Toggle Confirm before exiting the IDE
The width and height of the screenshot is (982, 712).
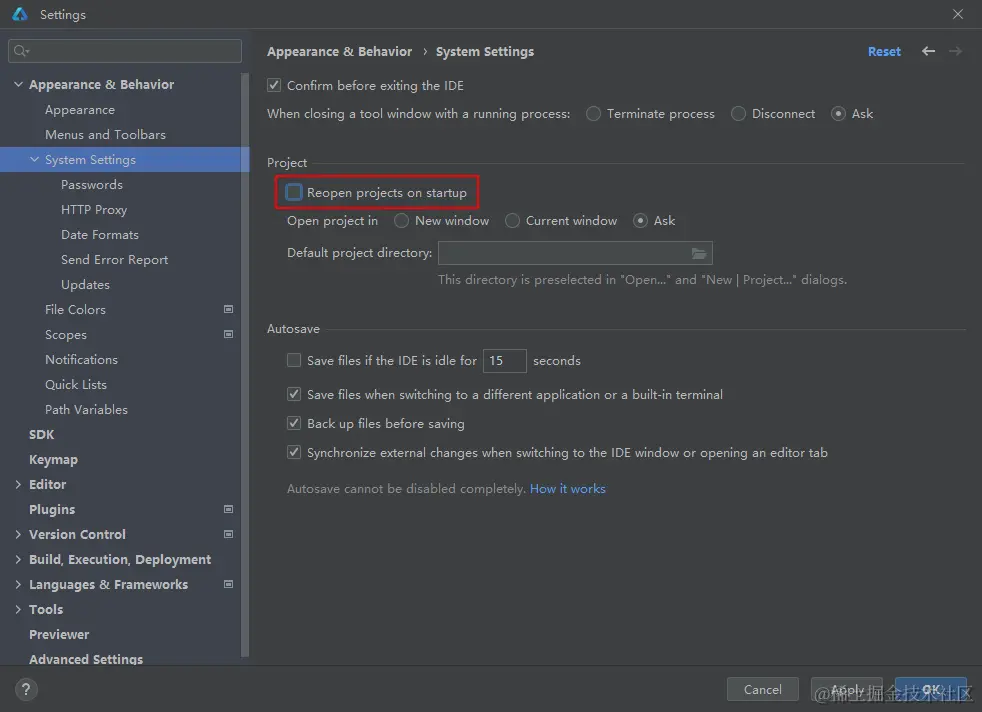(274, 85)
